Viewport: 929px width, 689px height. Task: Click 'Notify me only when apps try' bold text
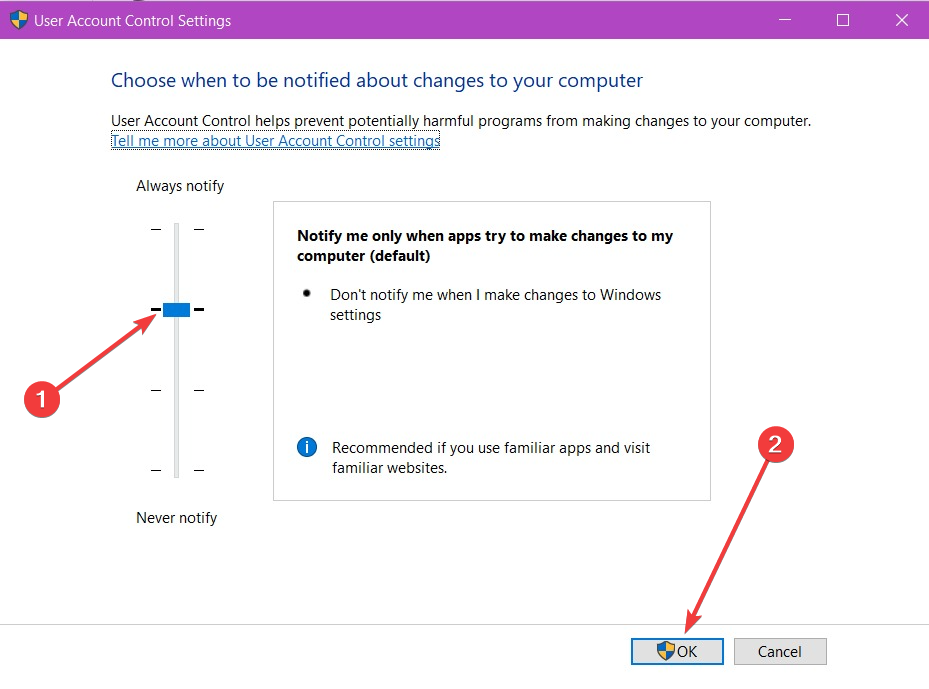(x=485, y=246)
